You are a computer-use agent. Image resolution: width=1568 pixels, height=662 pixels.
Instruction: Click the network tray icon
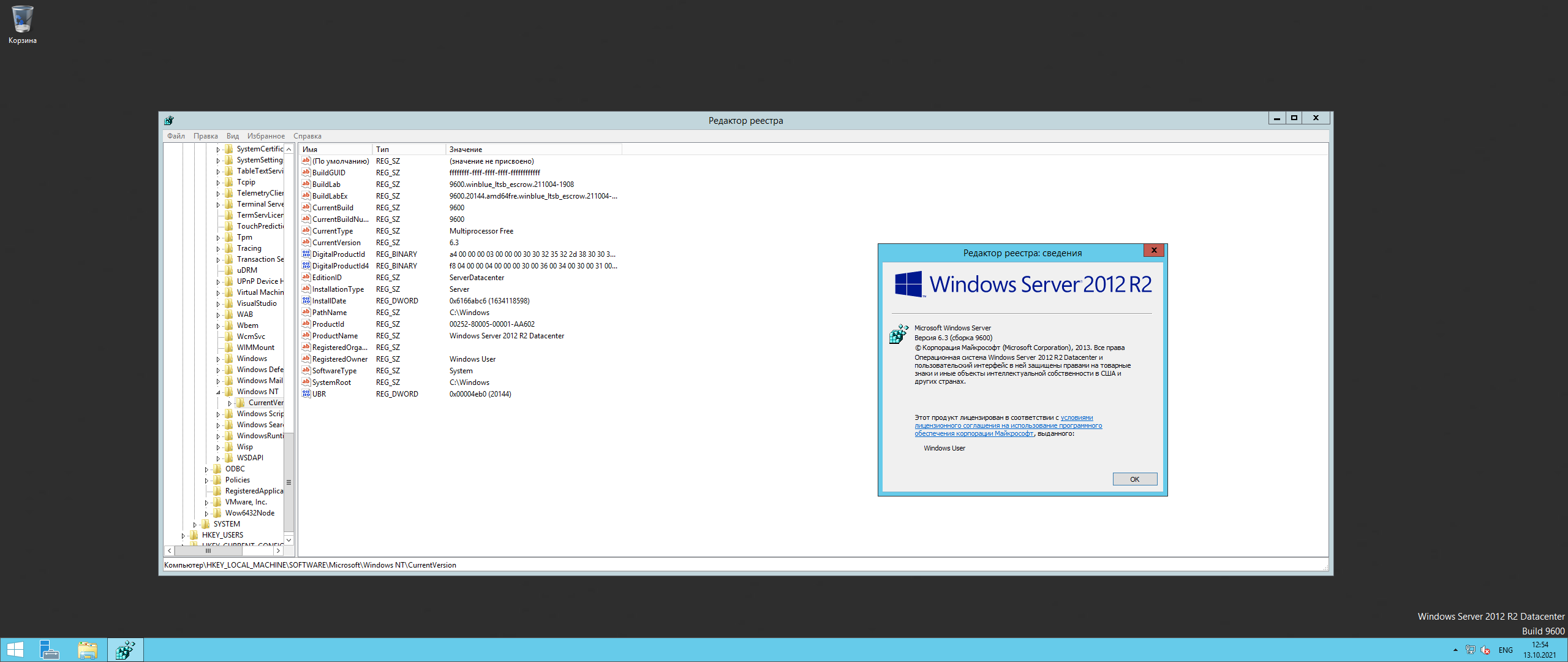click(x=1470, y=650)
